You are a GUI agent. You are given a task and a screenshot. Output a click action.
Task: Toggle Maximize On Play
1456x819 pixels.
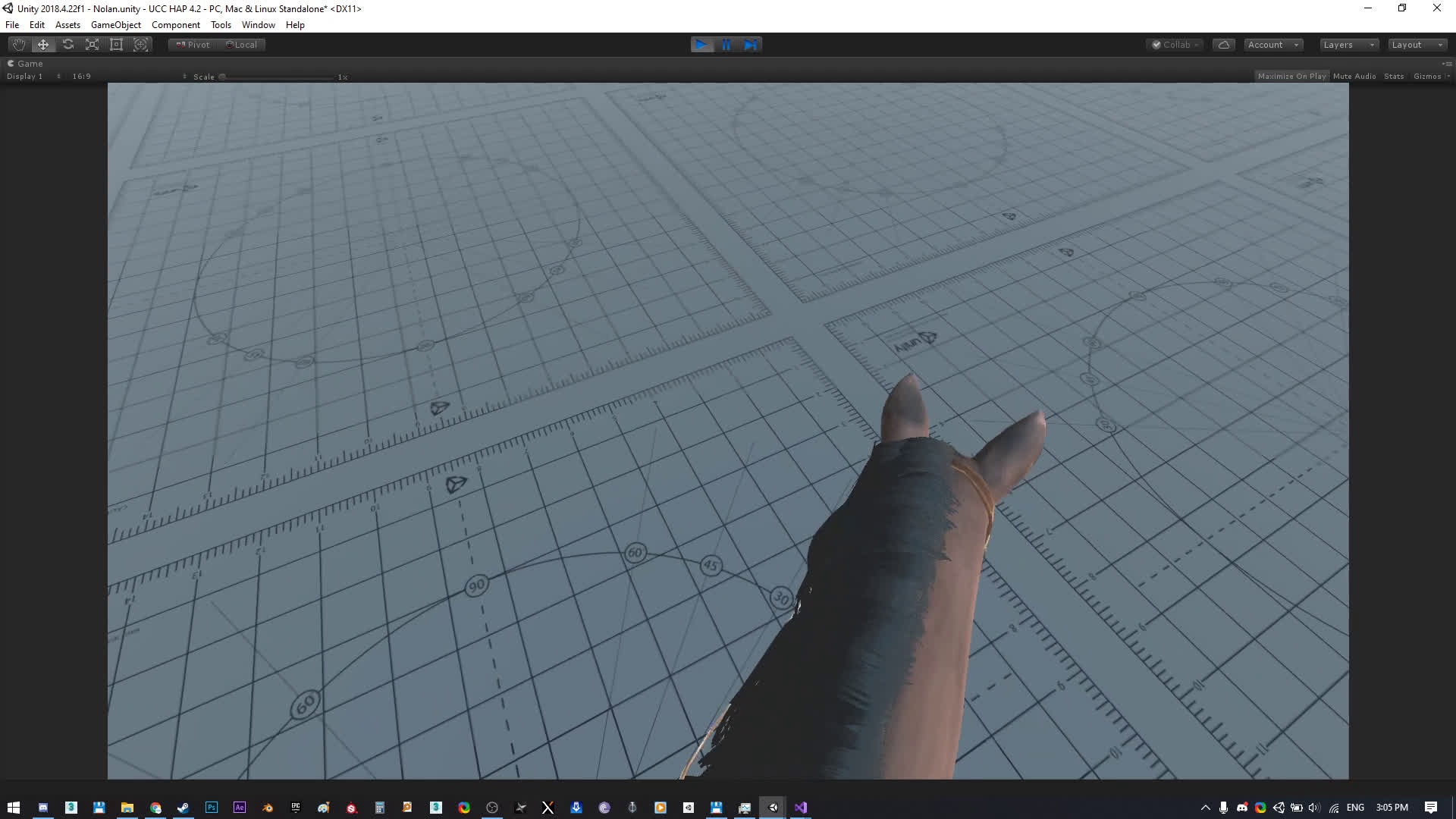(1291, 77)
